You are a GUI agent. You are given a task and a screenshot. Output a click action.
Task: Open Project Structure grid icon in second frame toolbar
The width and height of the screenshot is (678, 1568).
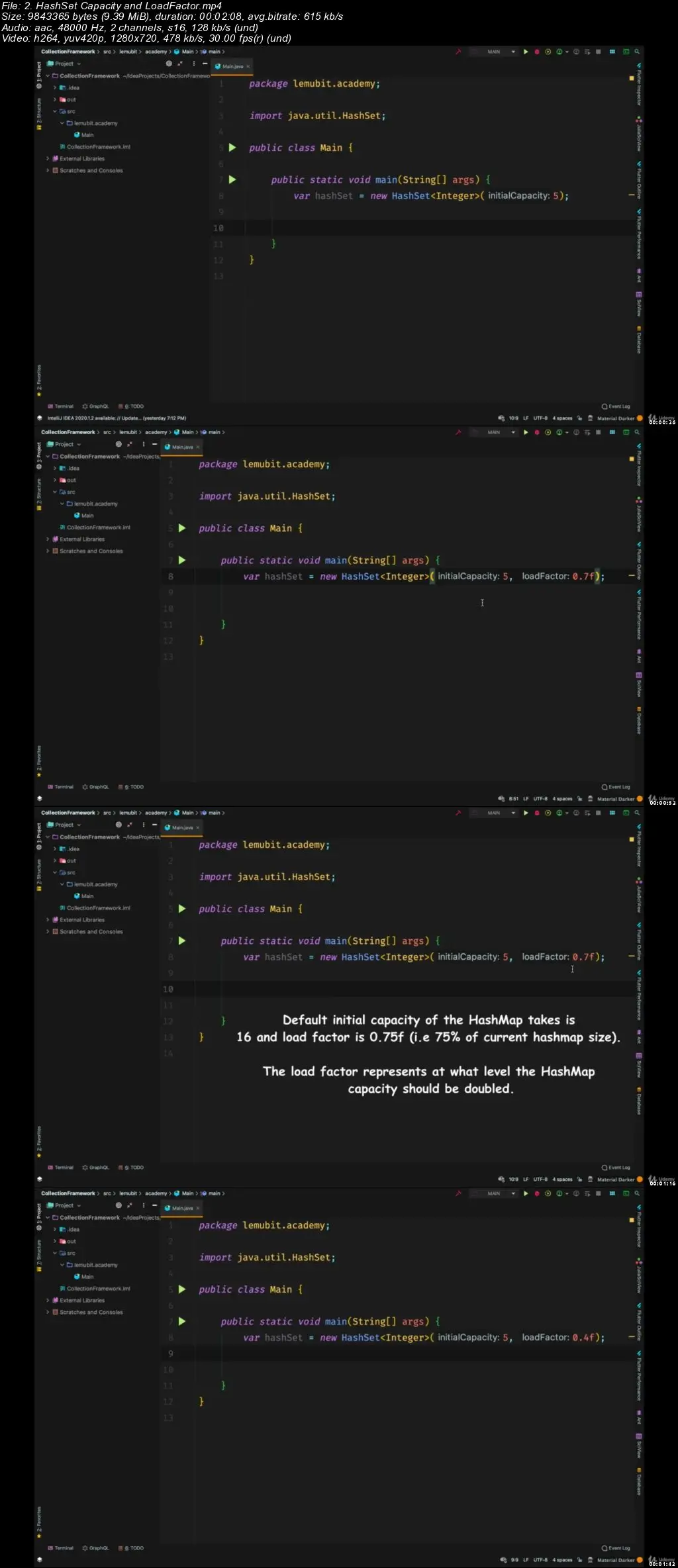coord(612,432)
